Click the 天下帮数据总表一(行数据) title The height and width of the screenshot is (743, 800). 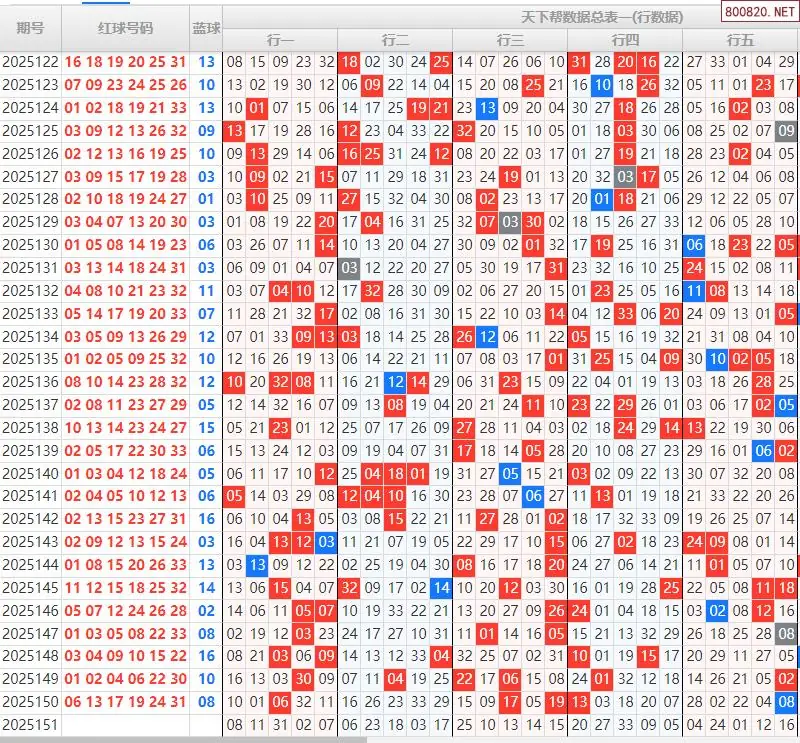click(588, 17)
